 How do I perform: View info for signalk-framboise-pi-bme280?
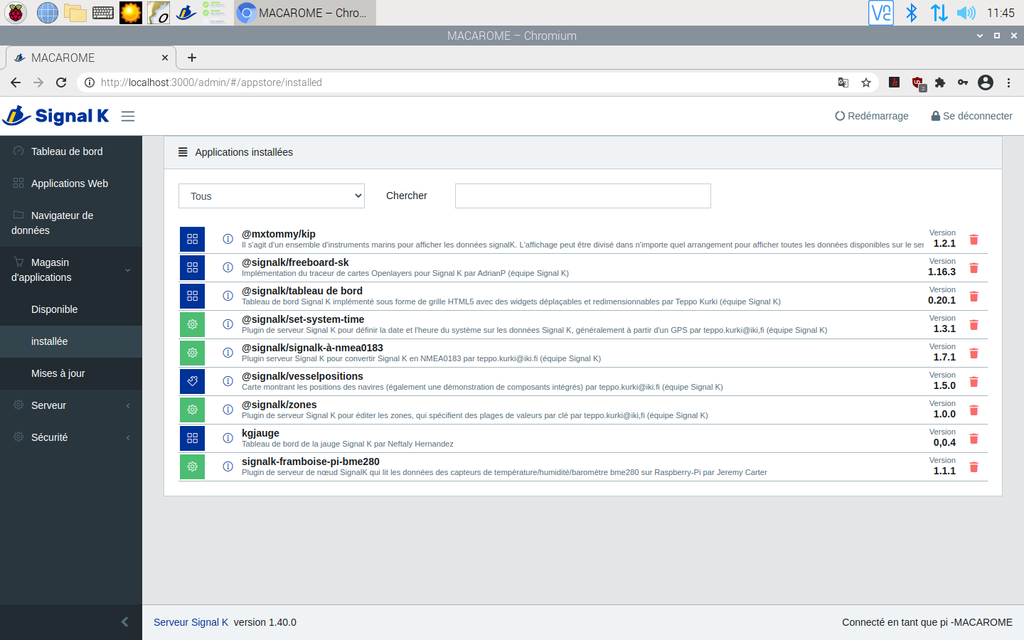pos(228,466)
